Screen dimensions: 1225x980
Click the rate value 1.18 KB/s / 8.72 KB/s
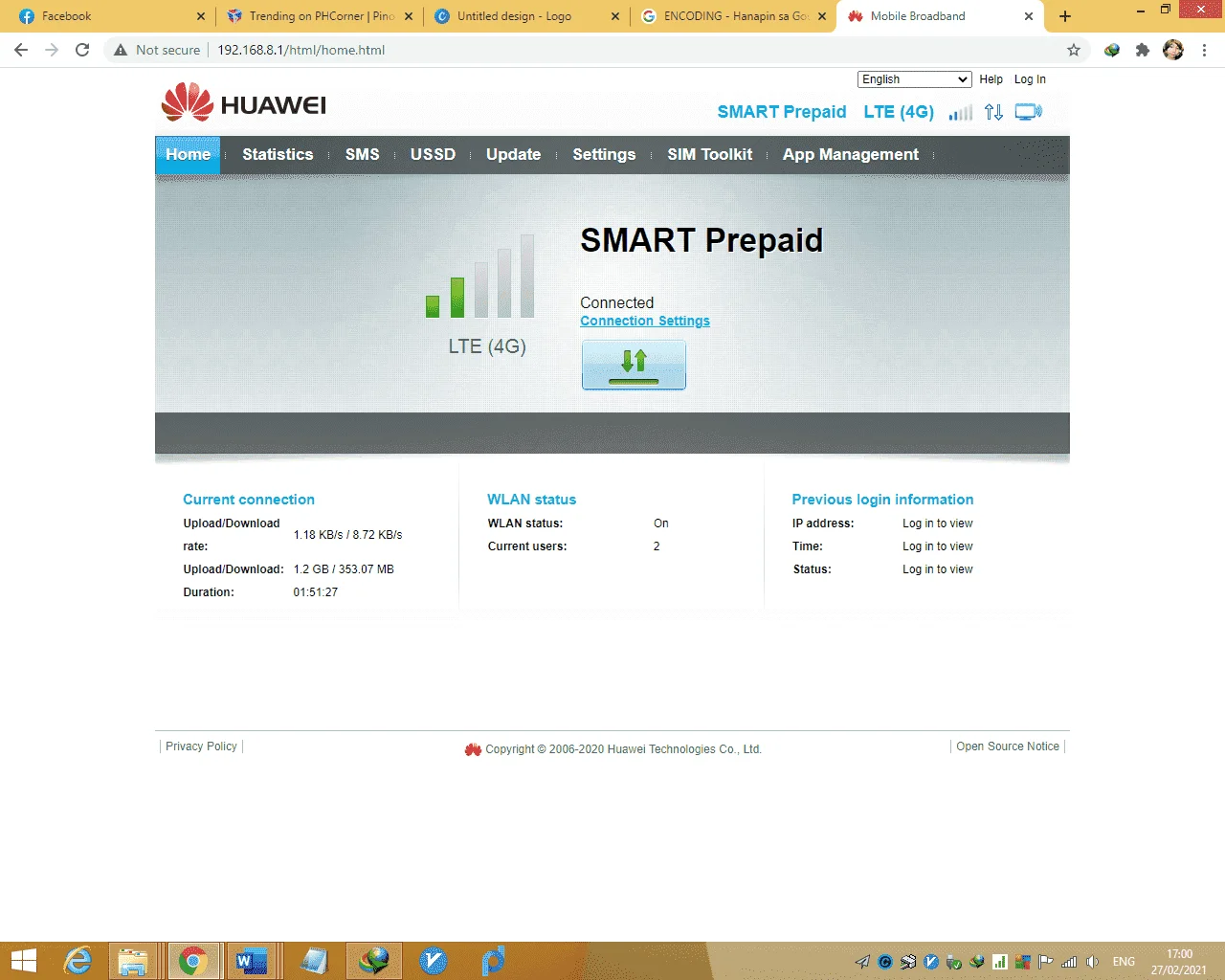[347, 535]
